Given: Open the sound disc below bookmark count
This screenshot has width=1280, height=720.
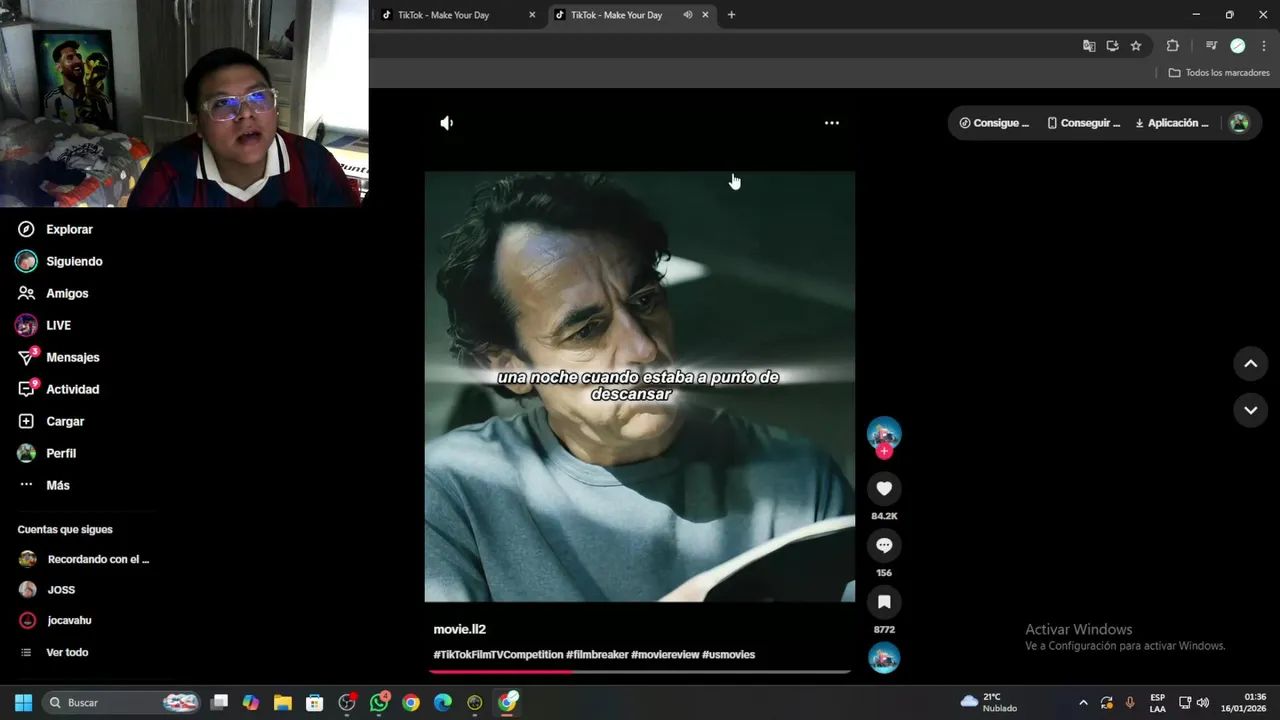Looking at the screenshot, I should point(884,658).
